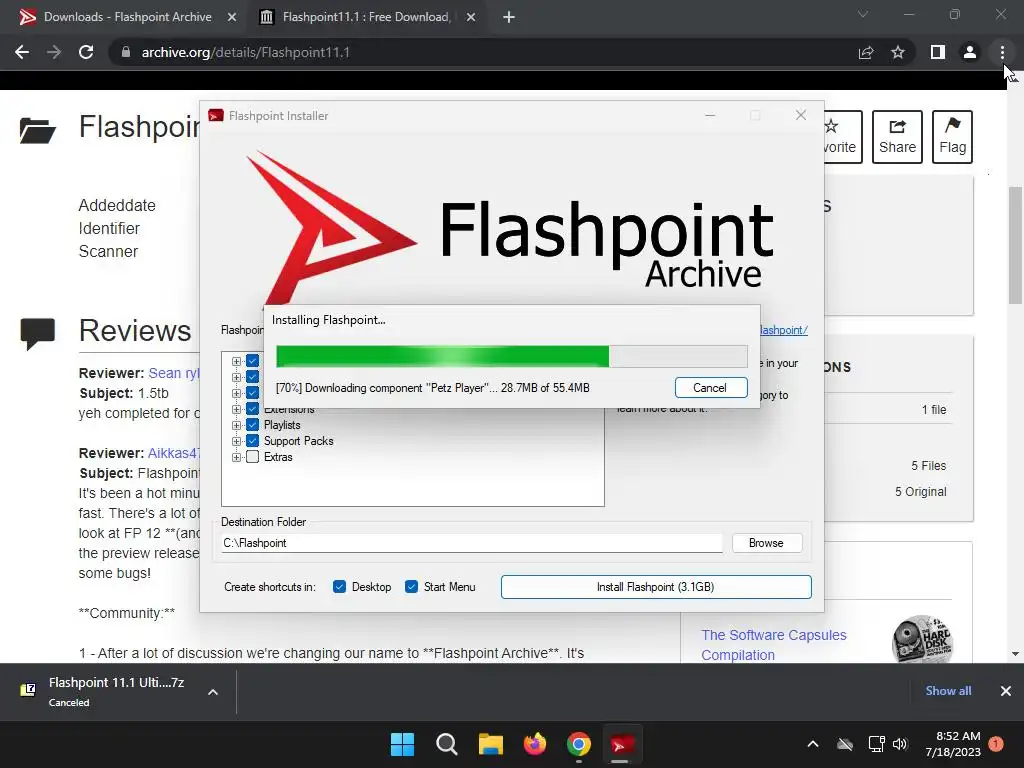Click the Reviews speech bubble icon
The width and height of the screenshot is (1024, 768).
point(38,334)
